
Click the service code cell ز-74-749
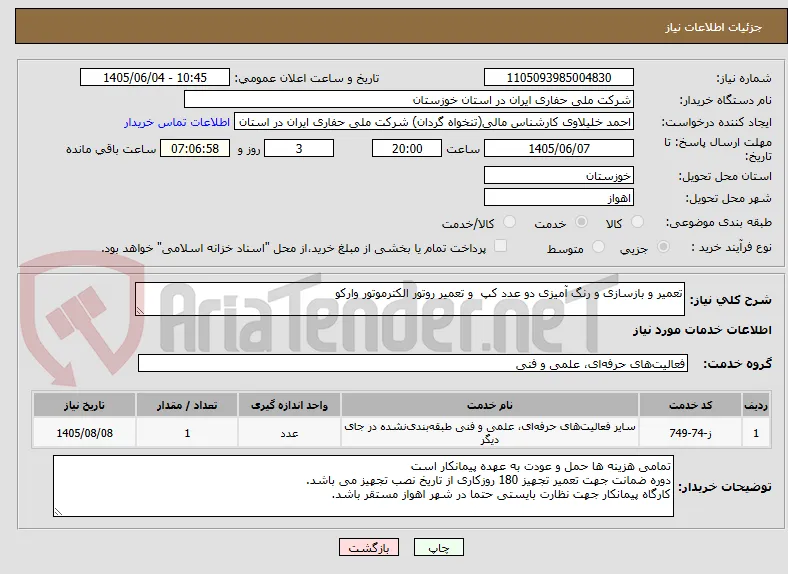pos(691,433)
